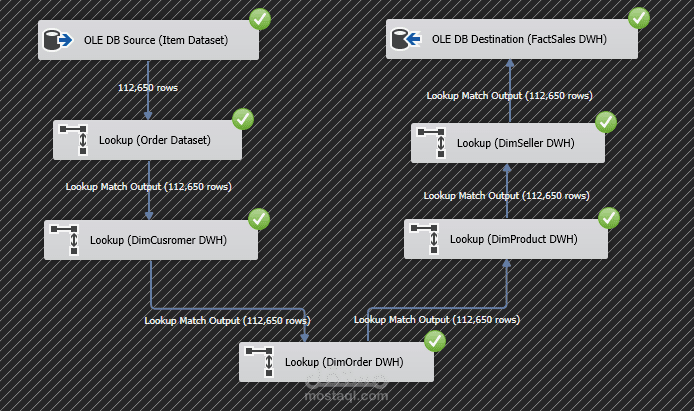Select path label leaving Lookup (DimOrder DWH)
694x411 pixels.
pyautogui.click(x=437, y=320)
